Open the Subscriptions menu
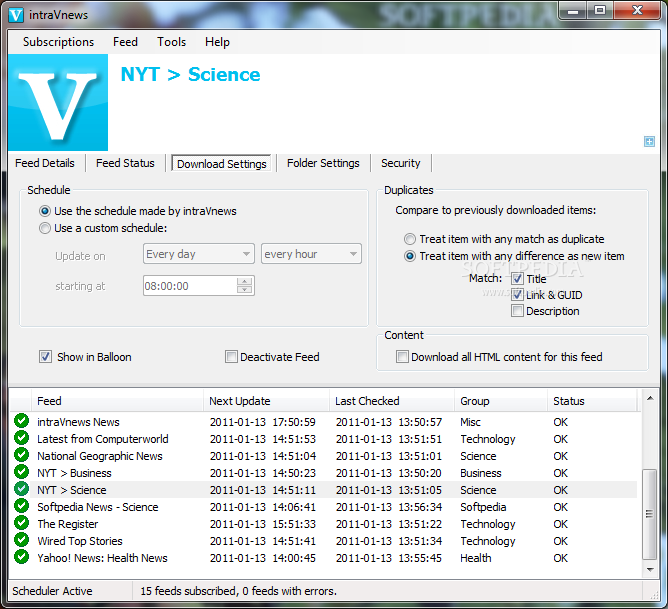 (58, 42)
